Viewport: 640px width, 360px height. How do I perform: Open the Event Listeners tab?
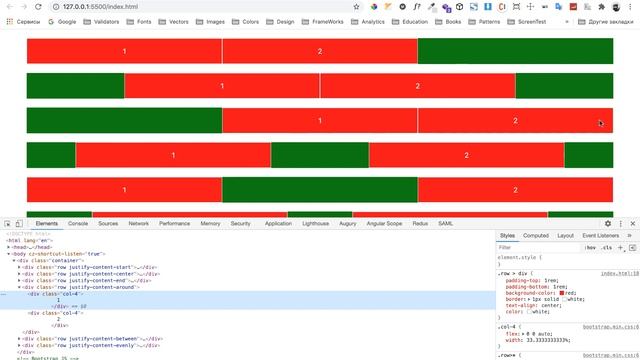601,236
